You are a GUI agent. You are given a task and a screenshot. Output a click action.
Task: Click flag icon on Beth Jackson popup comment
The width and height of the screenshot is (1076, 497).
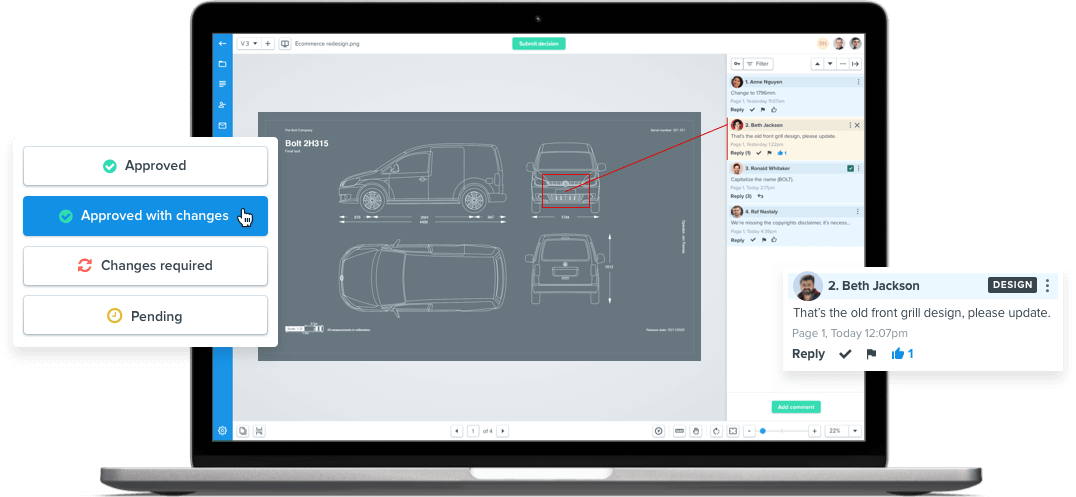871,354
